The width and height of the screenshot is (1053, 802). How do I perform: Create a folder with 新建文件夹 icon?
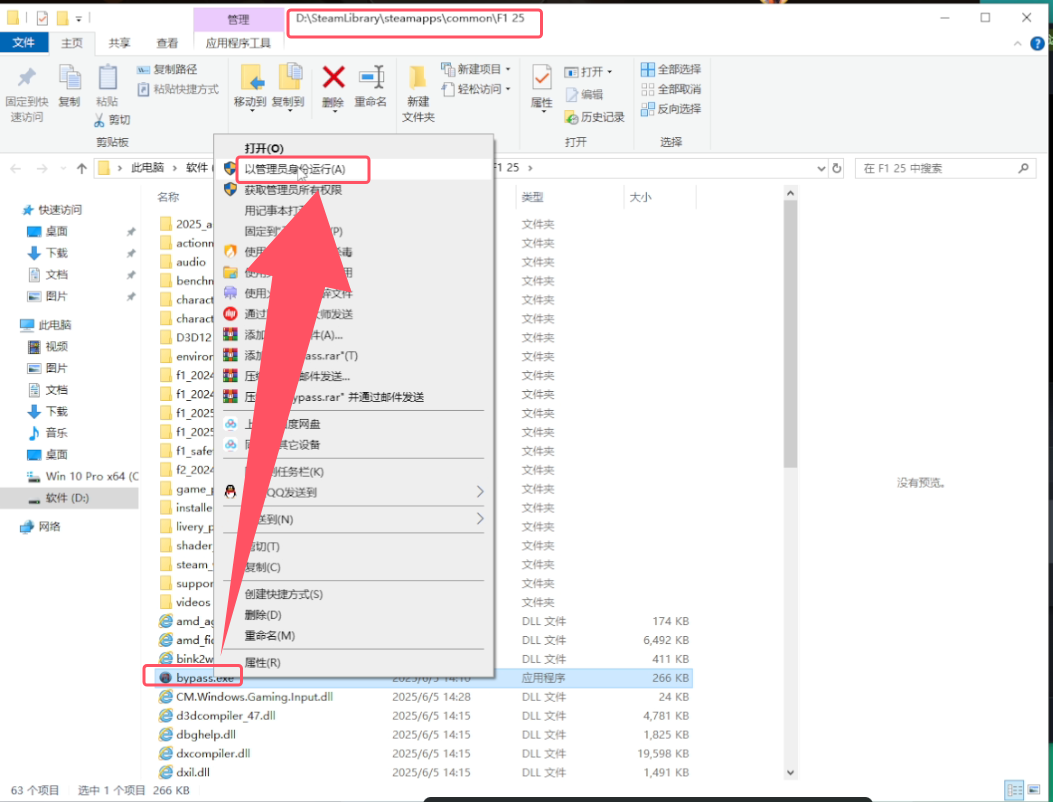point(418,78)
